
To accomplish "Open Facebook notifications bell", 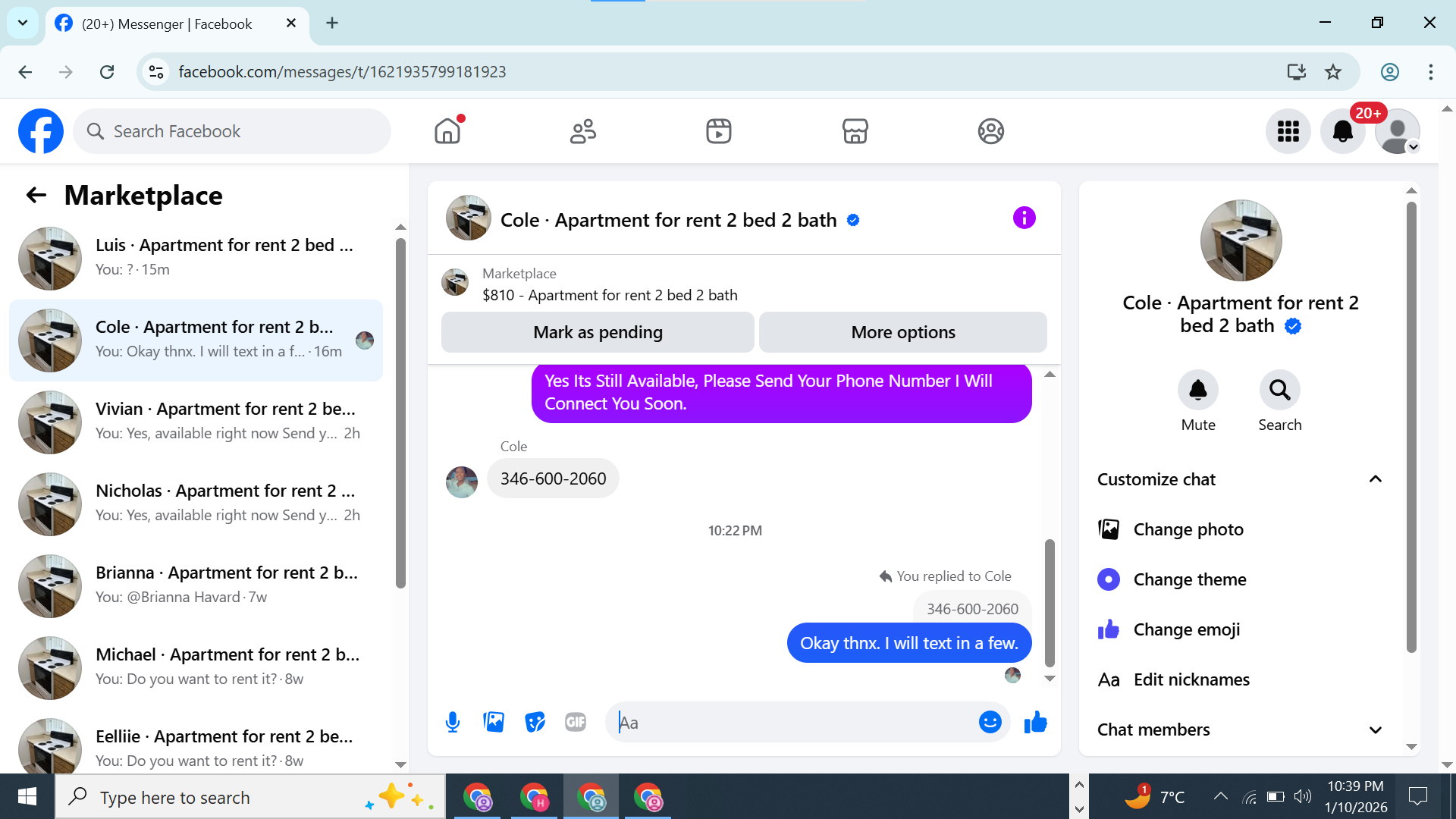I will click(1342, 131).
